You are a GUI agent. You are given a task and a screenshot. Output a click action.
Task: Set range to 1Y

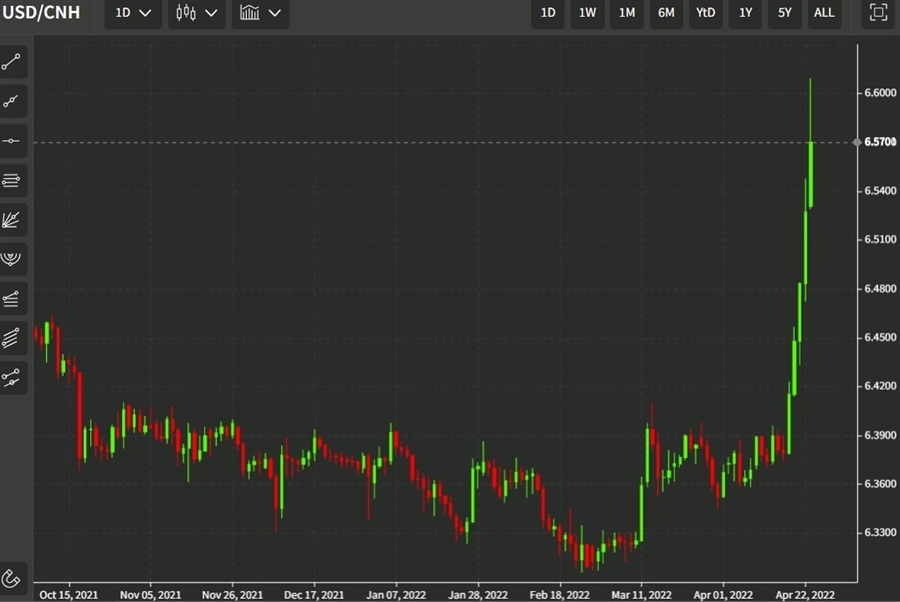(745, 13)
